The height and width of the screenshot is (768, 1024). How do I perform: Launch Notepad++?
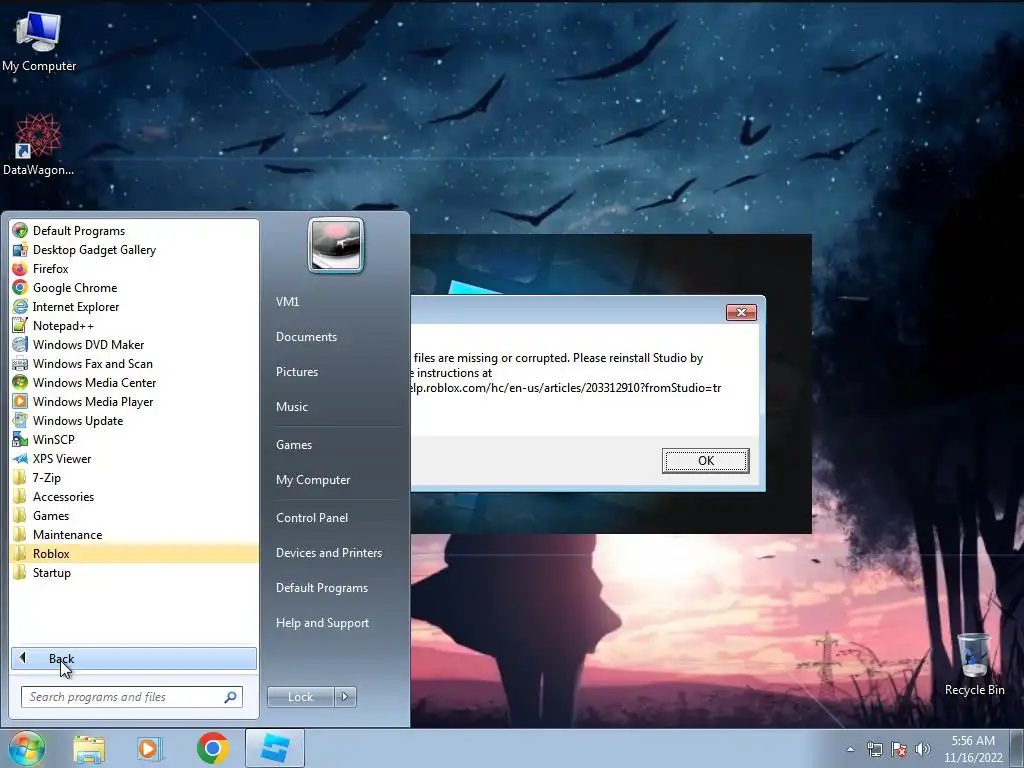(x=134, y=325)
